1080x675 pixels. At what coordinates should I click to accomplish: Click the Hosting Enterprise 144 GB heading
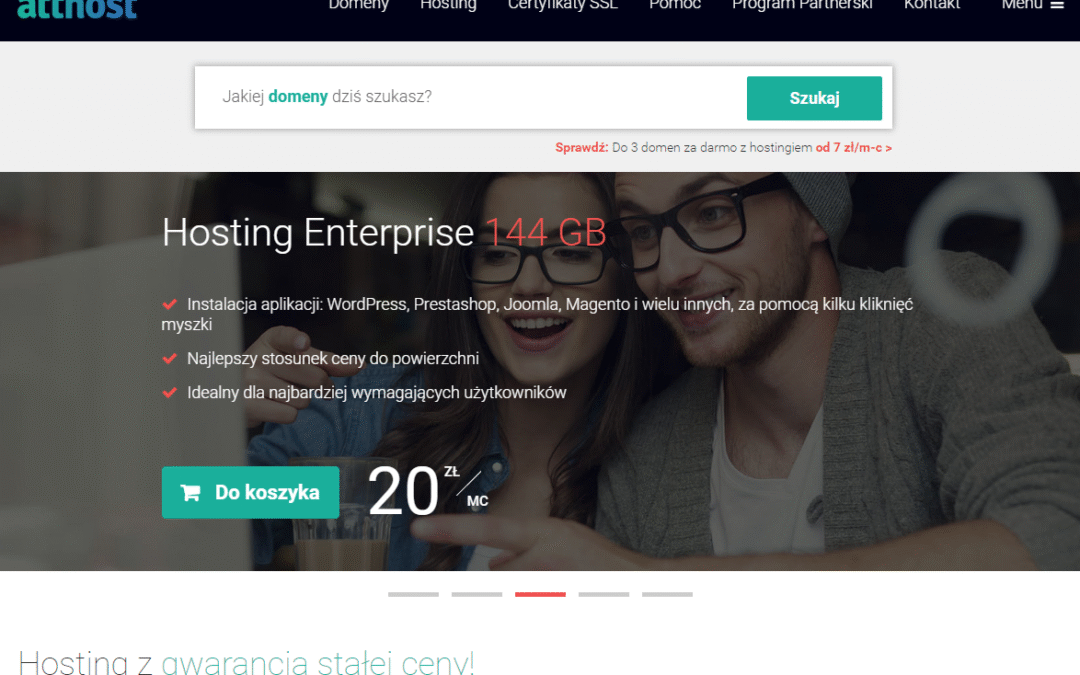pos(384,233)
